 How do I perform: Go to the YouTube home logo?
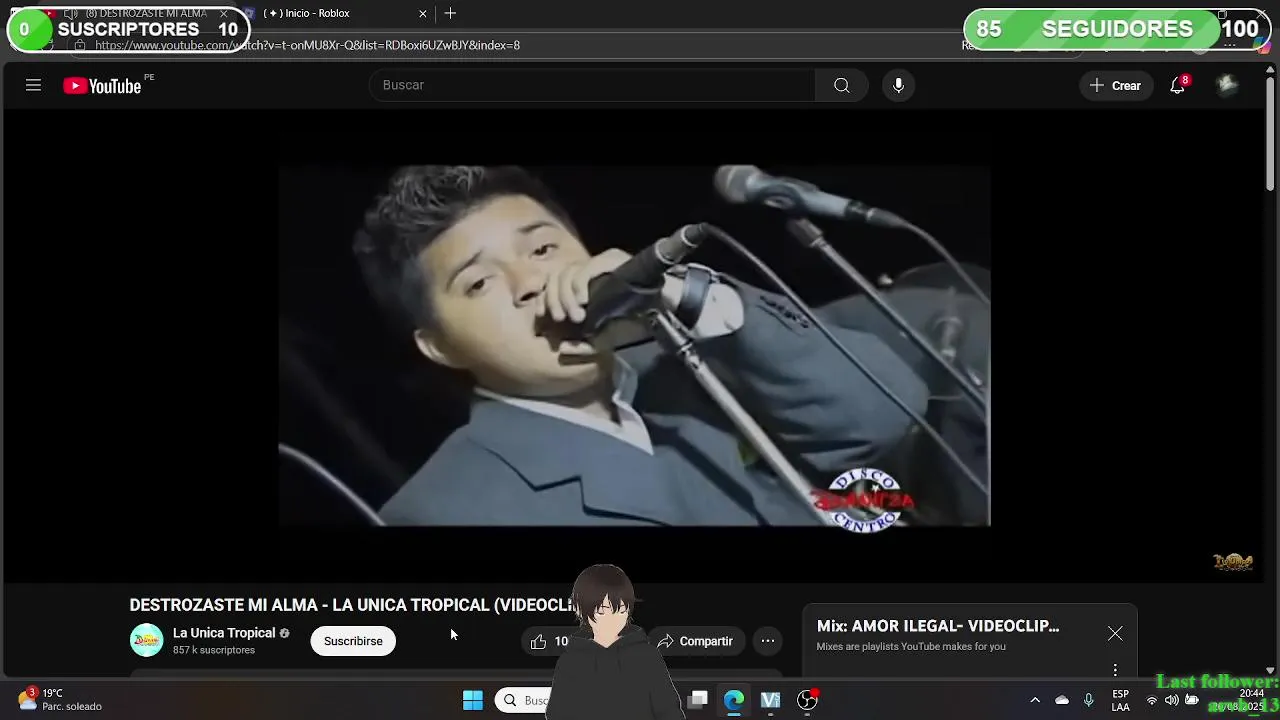(x=102, y=86)
